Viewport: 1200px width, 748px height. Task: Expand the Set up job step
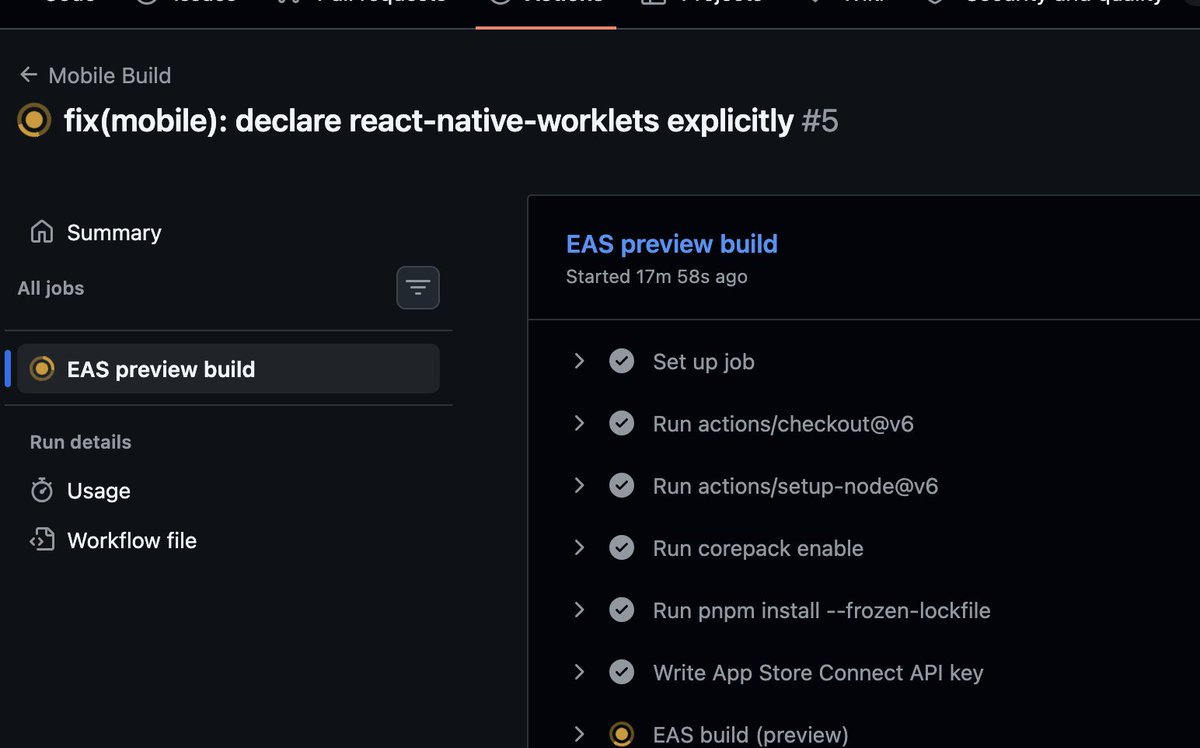tap(579, 361)
